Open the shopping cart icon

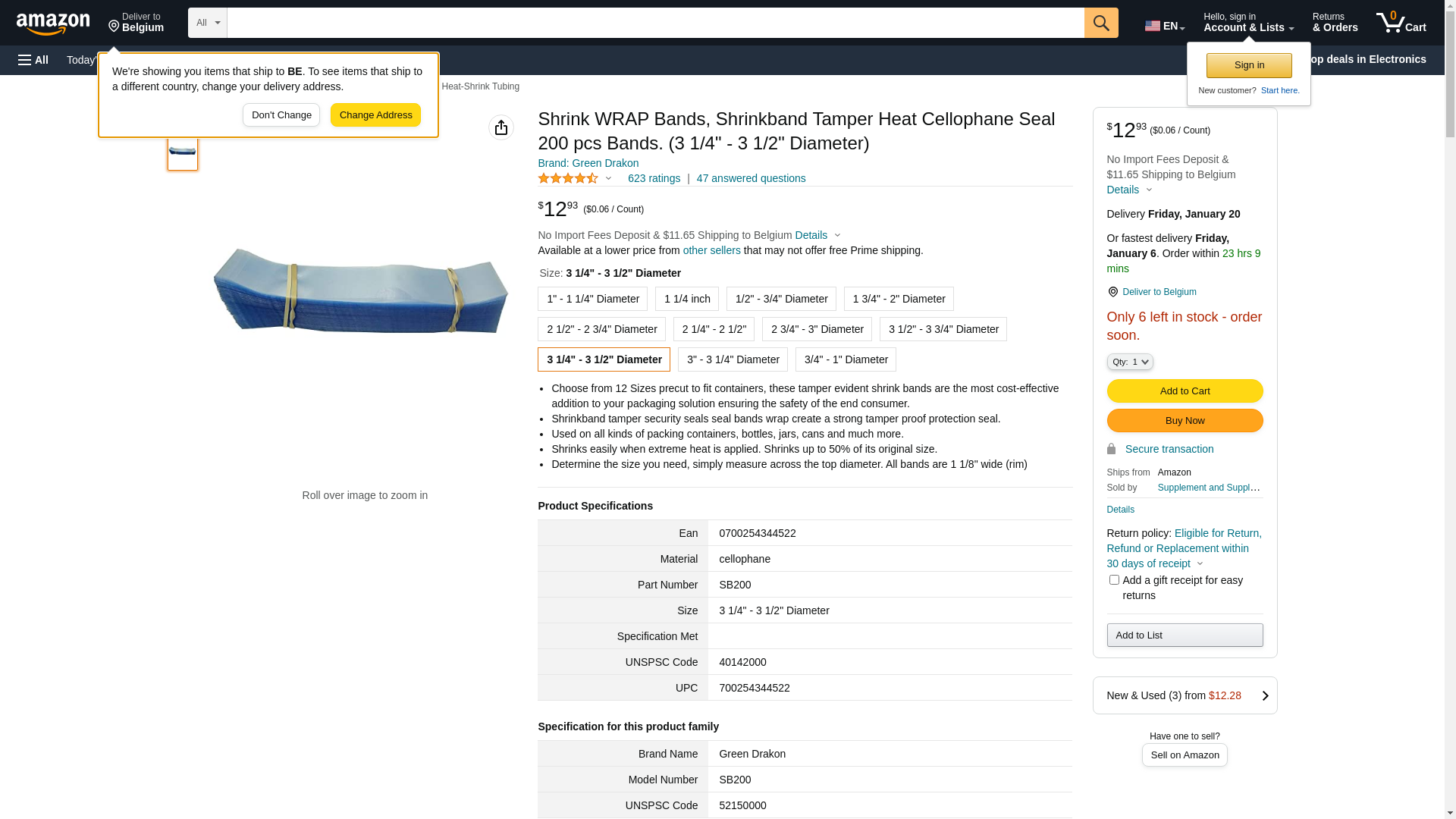(1401, 23)
